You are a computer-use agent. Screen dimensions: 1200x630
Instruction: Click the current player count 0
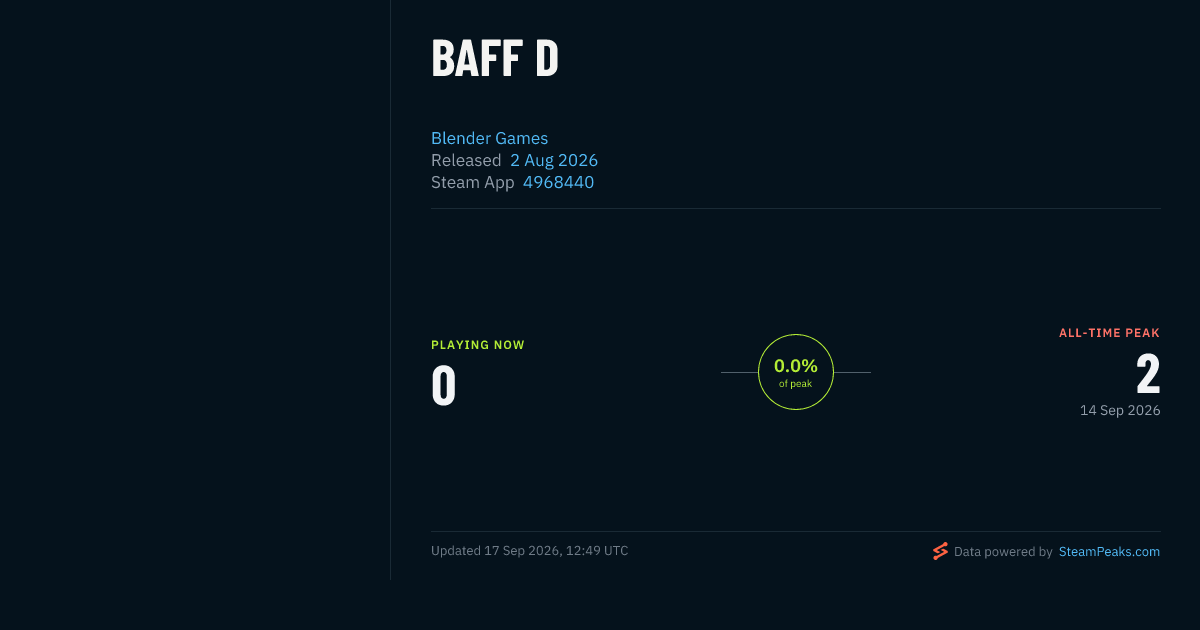coord(444,386)
